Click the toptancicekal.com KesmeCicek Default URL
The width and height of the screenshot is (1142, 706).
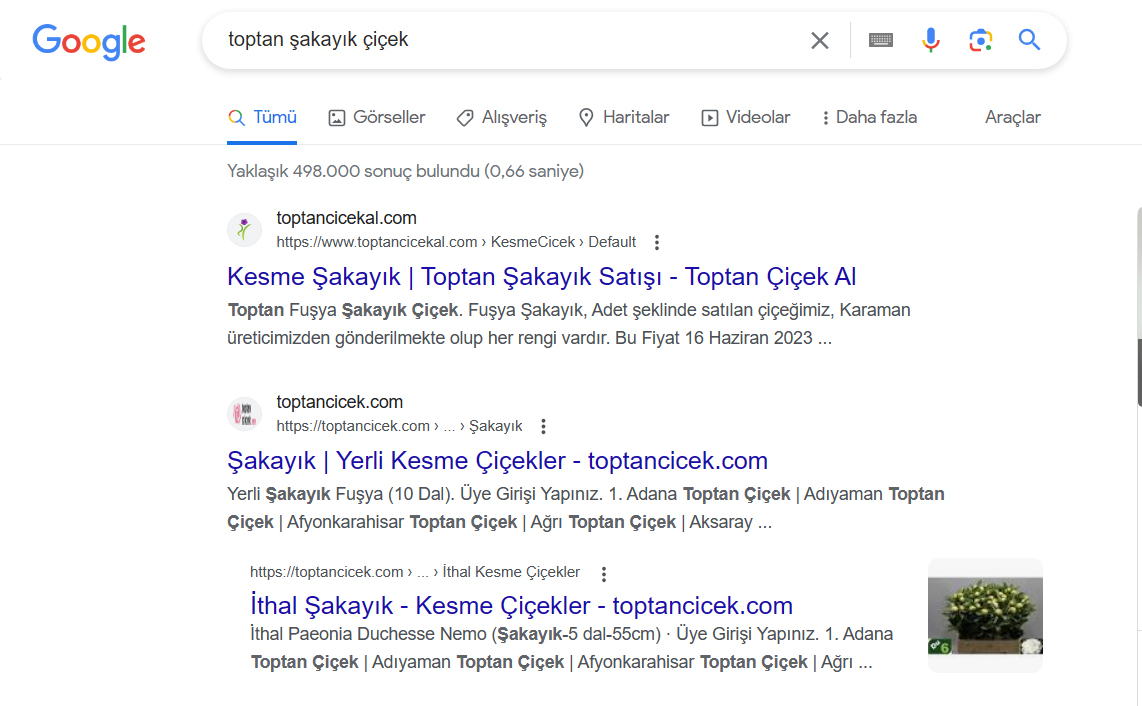pos(456,242)
